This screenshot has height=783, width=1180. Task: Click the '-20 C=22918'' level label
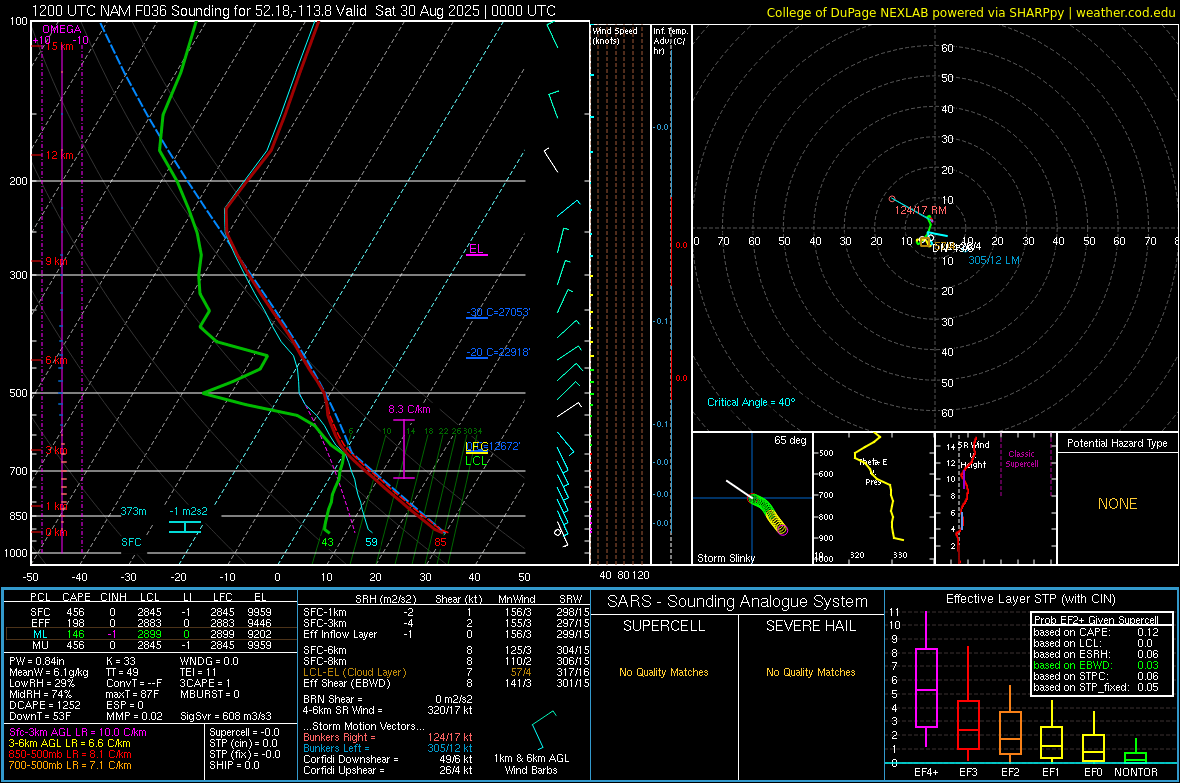[498, 352]
